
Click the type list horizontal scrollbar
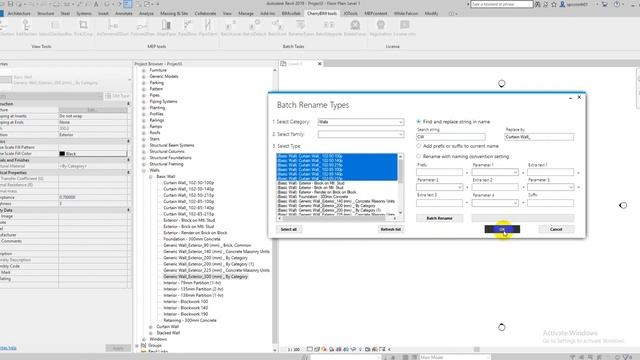[x=337, y=218]
